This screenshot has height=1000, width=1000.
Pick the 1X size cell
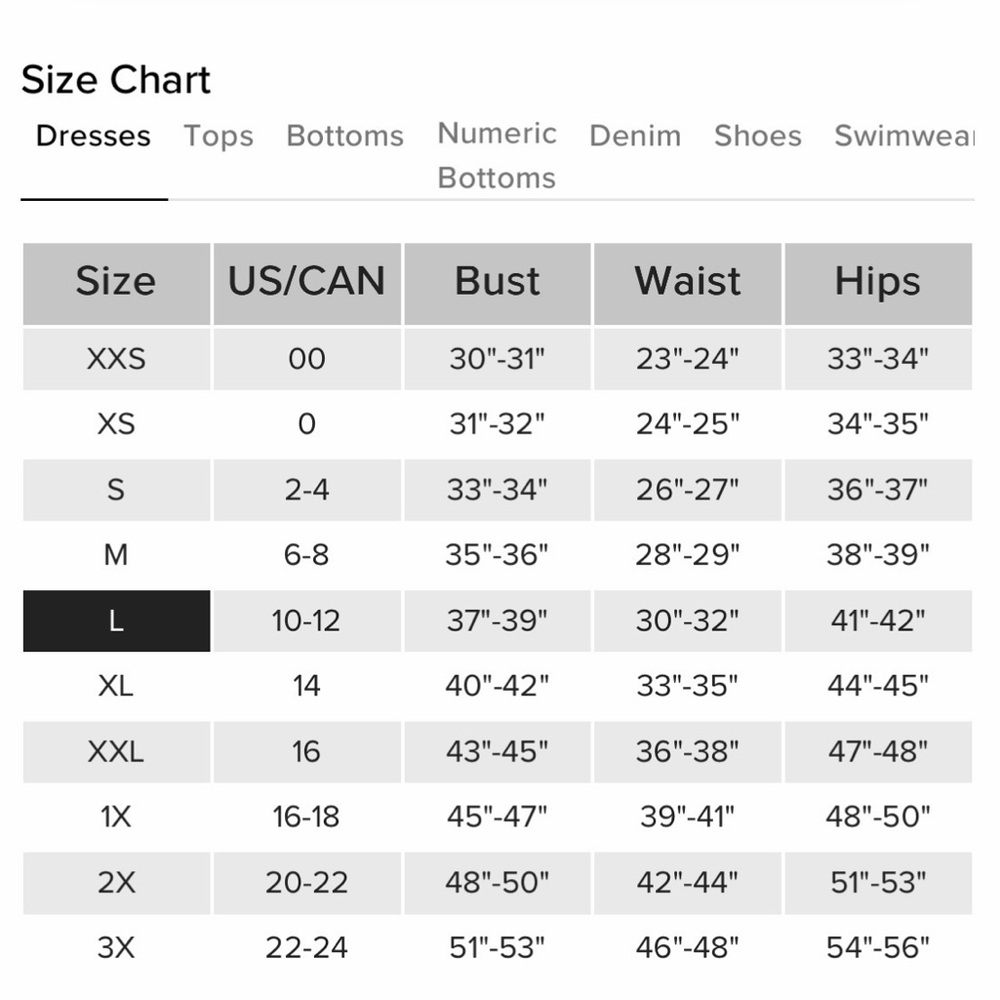point(117,817)
